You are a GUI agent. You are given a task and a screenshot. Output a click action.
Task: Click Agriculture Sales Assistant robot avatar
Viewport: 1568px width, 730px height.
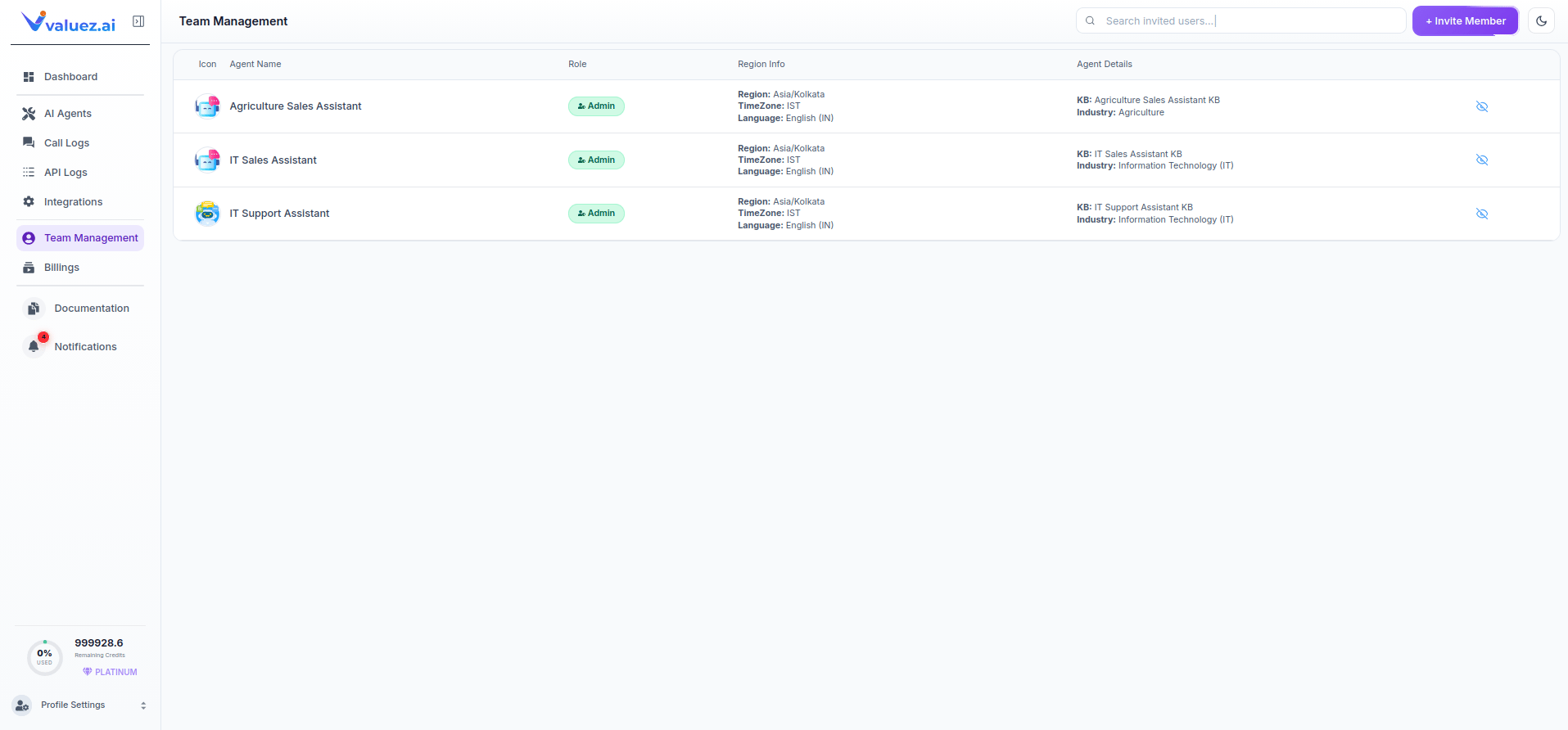(x=207, y=106)
